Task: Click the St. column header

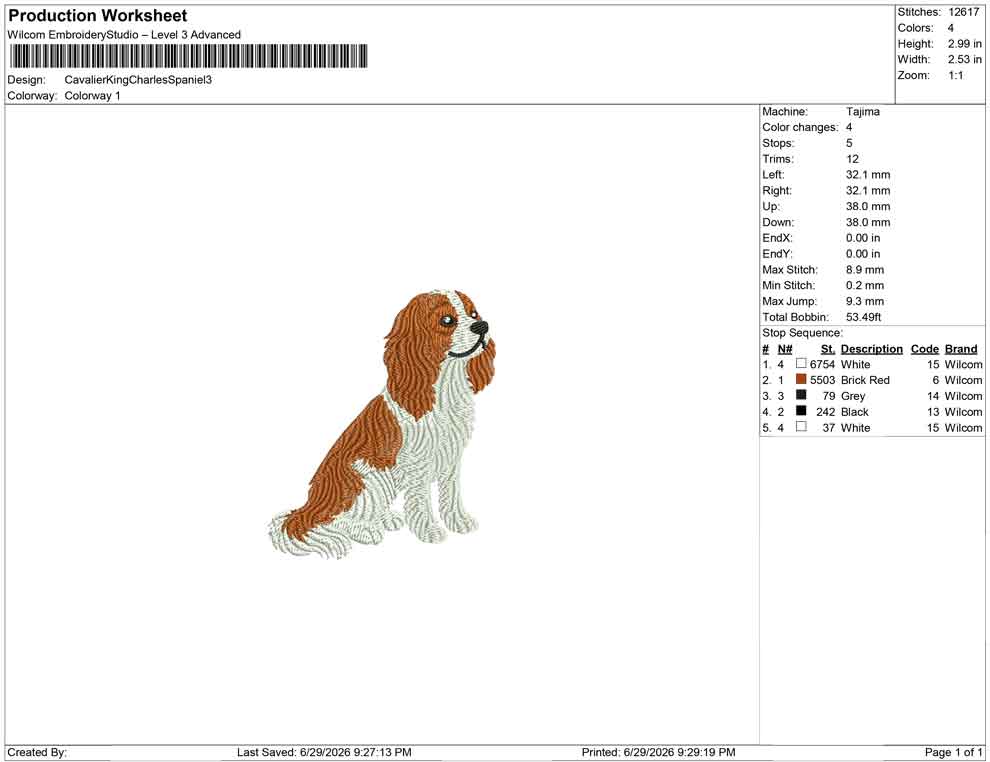Action: 828,349
